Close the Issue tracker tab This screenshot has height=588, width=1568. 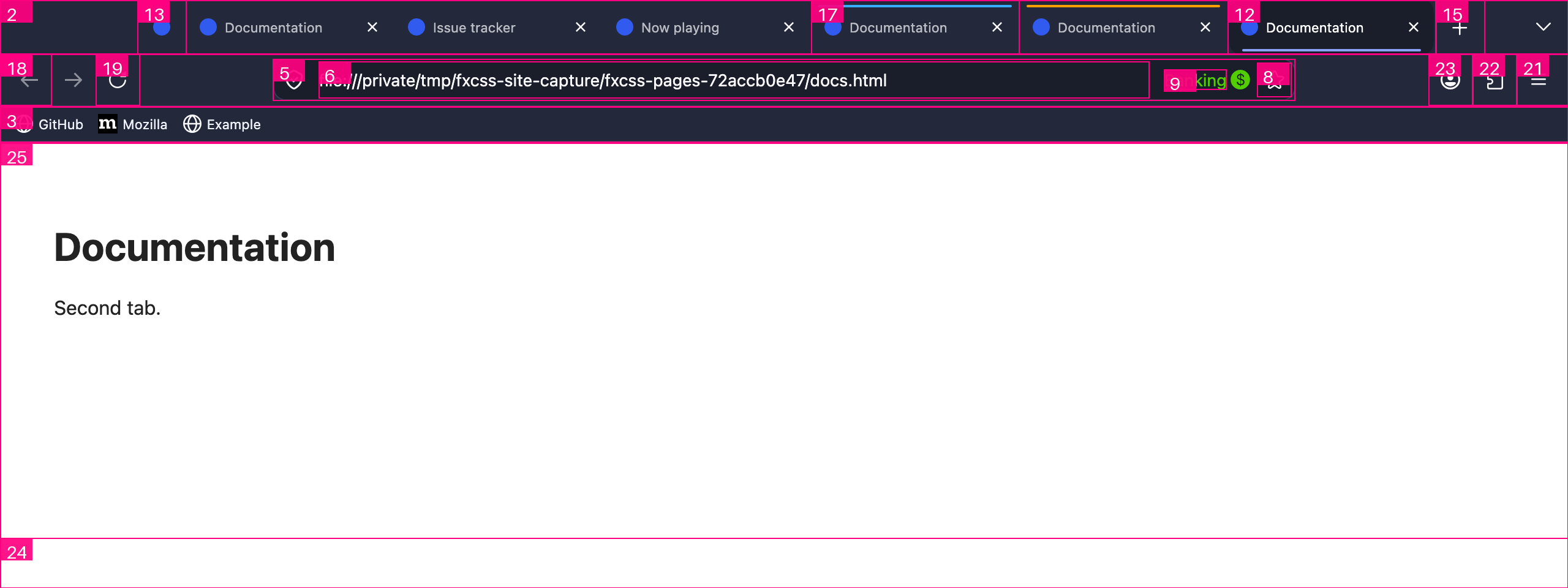click(581, 28)
